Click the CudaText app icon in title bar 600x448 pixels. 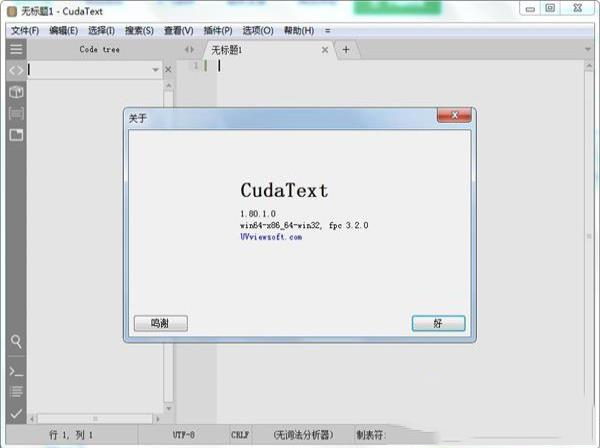12,11
